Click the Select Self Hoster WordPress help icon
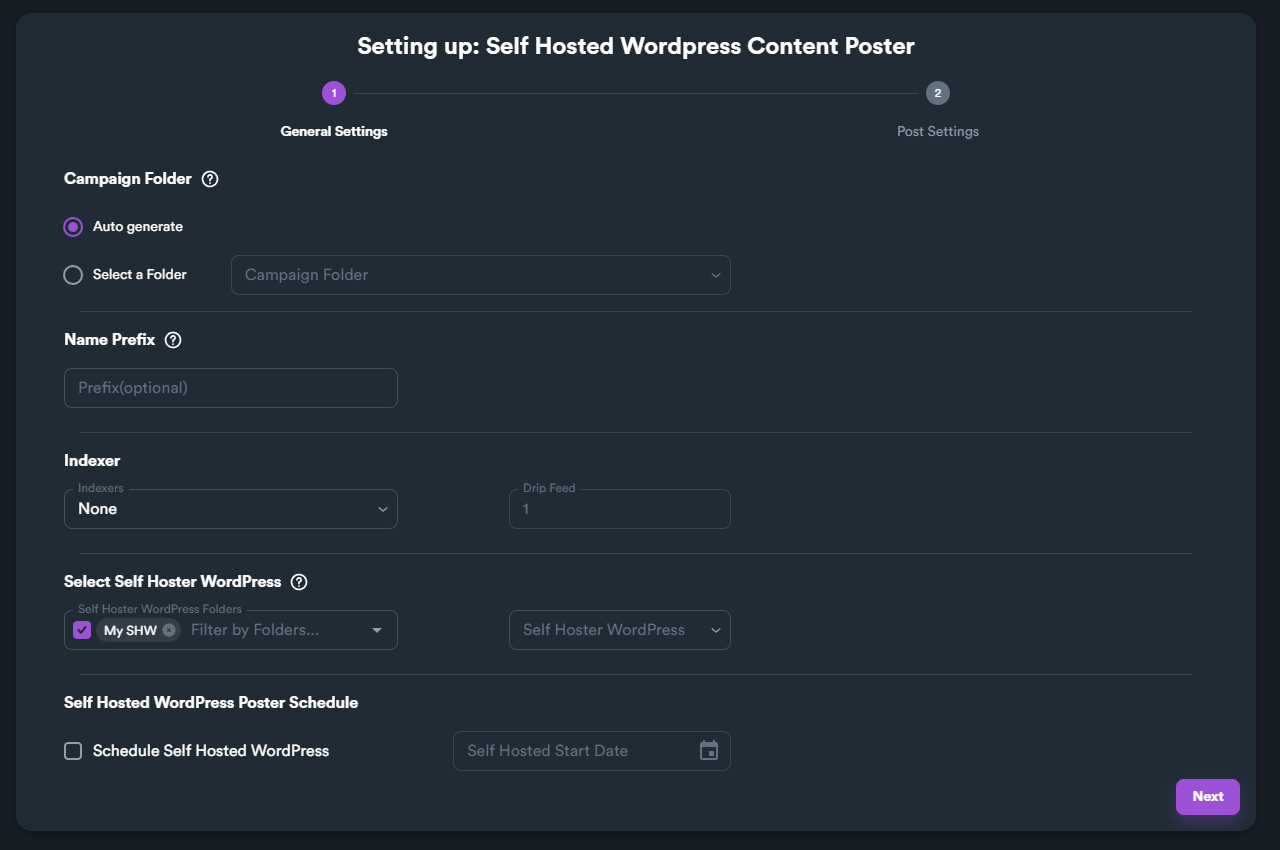This screenshot has width=1280, height=850. 299,582
